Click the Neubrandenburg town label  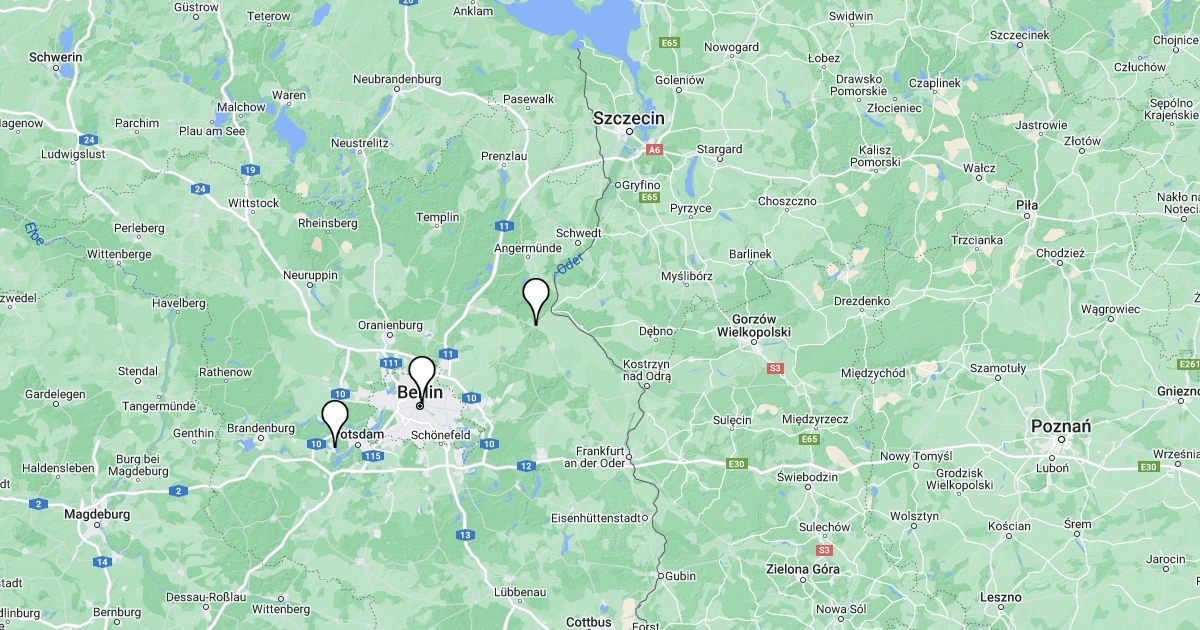pos(397,78)
